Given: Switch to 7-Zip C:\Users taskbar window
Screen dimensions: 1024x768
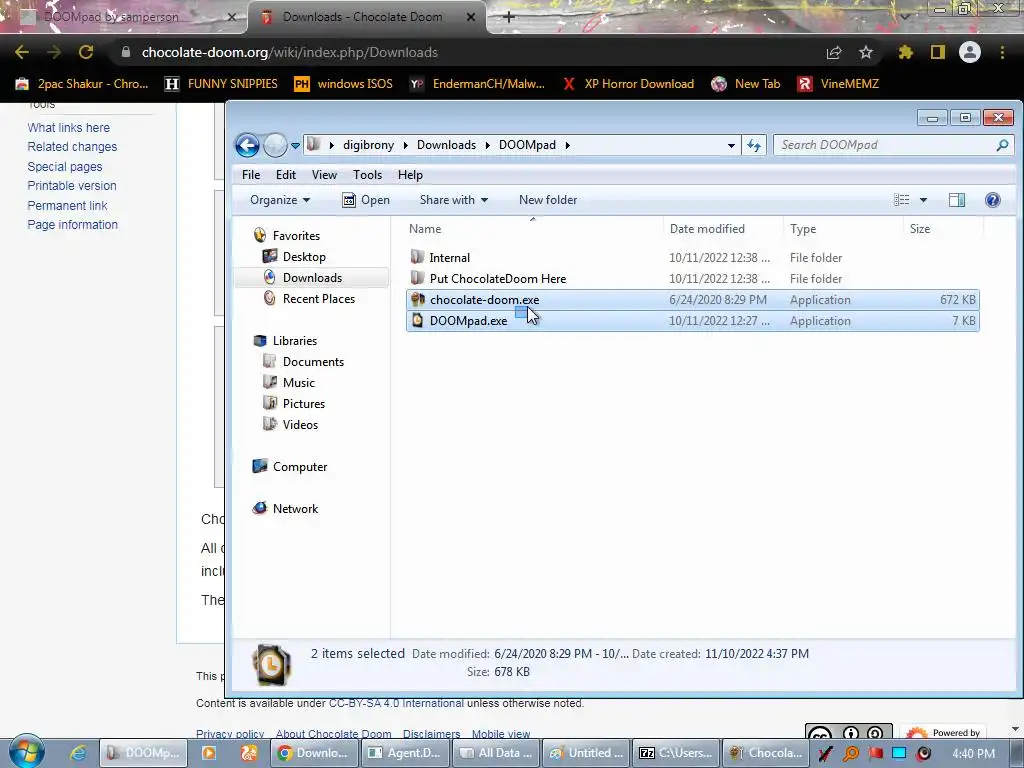Looking at the screenshot, I should point(677,753).
